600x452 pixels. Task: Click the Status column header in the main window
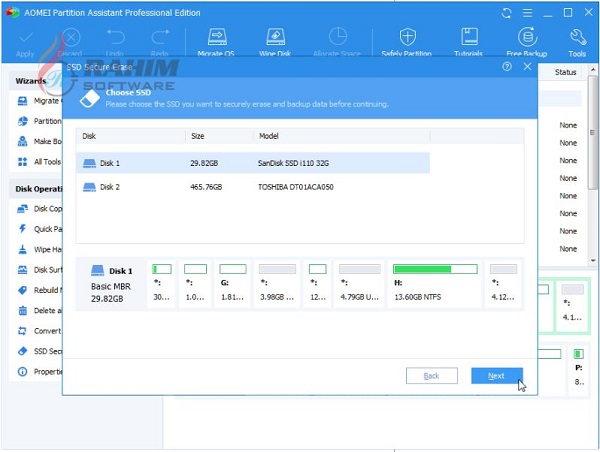(x=566, y=72)
